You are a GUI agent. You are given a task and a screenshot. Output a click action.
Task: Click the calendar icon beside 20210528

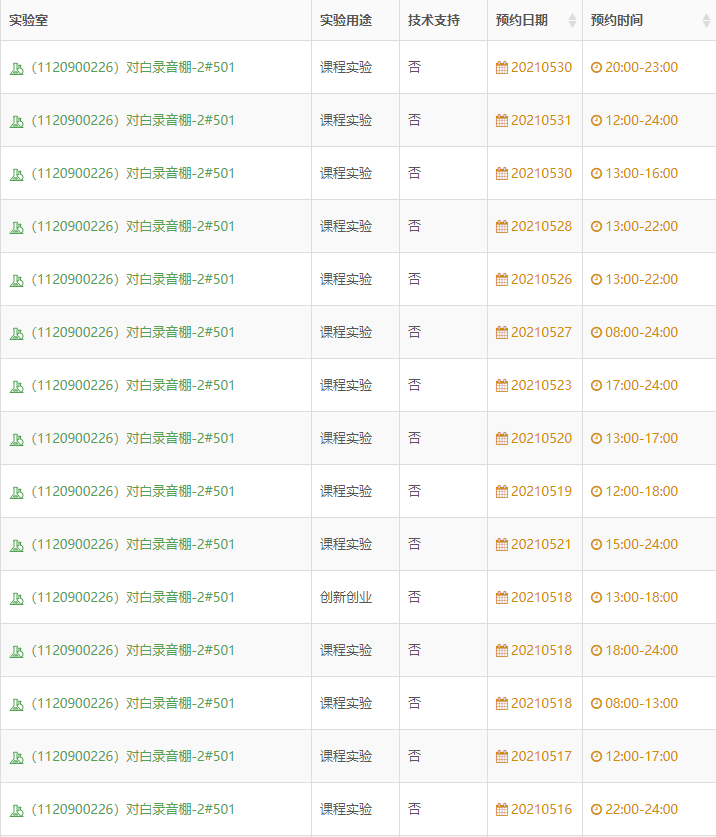(502, 226)
